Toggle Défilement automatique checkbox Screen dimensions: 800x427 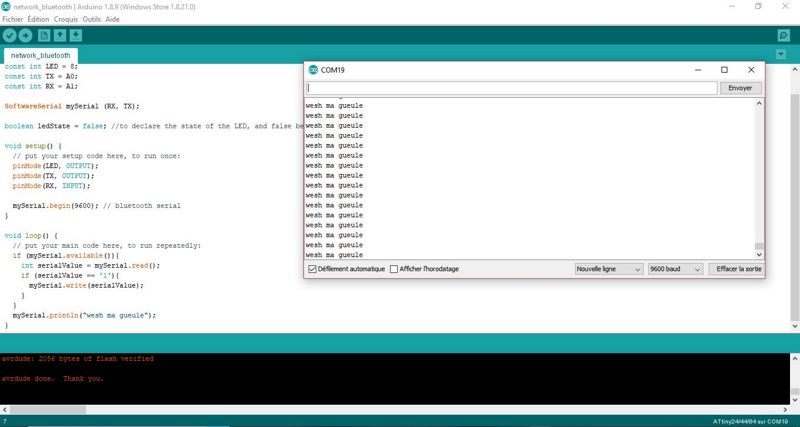tap(312, 269)
